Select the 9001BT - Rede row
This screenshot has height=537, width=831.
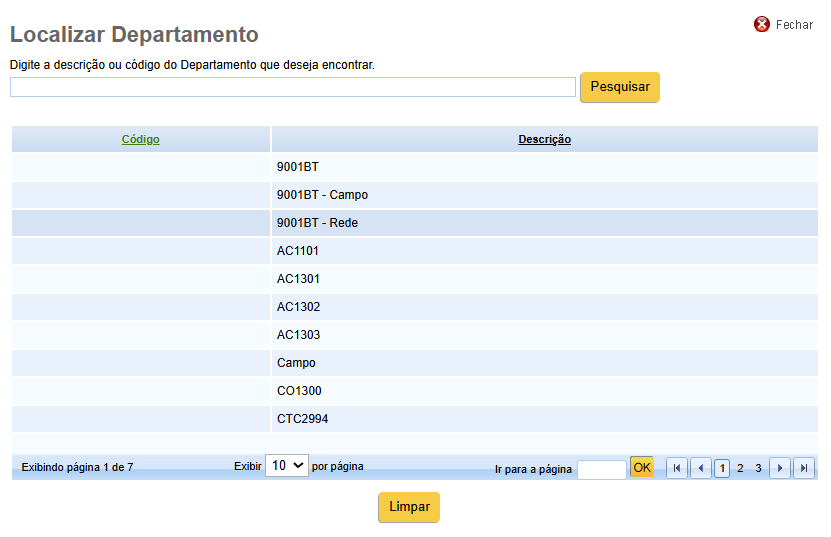click(x=414, y=223)
